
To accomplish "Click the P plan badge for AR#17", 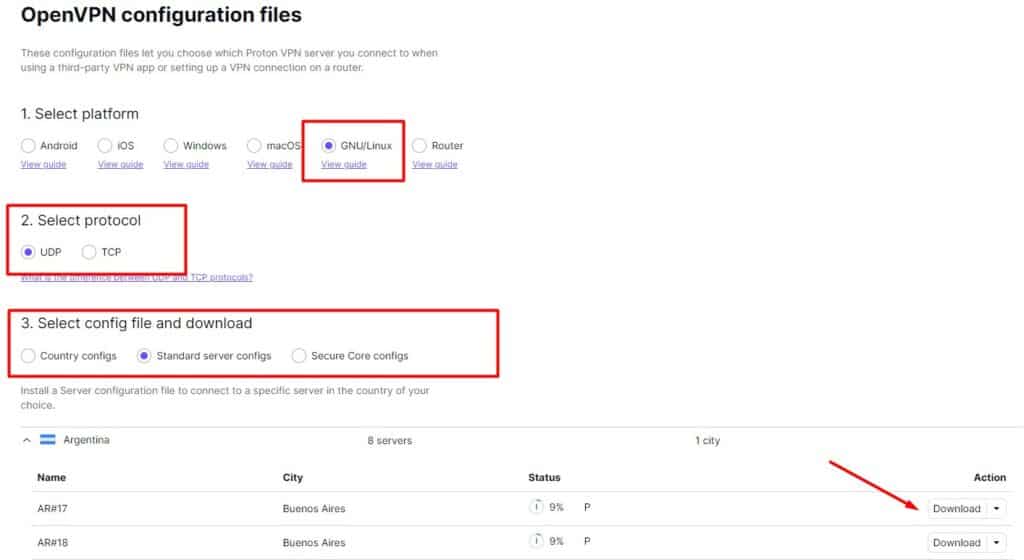I will [587, 507].
